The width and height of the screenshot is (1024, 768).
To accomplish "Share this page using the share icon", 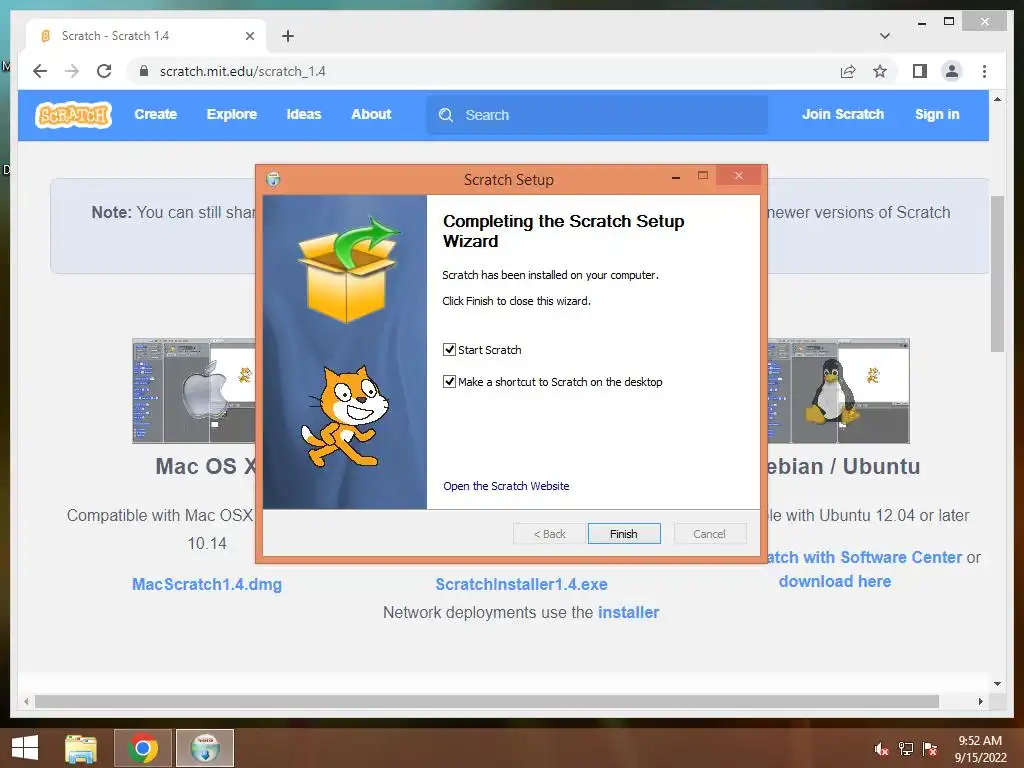I will point(848,71).
